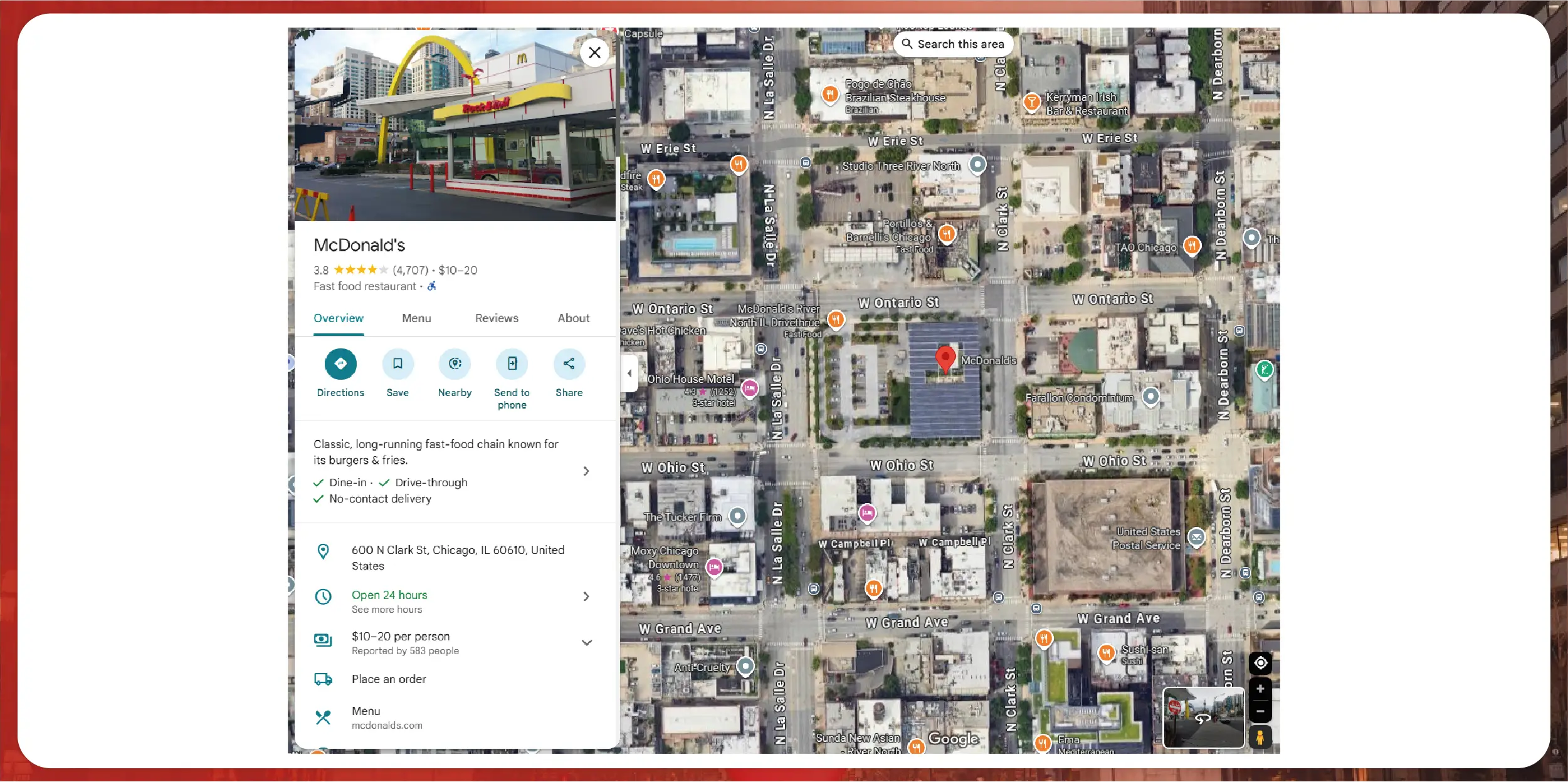The image size is (1568, 782).
Task: Click the Directions icon button
Action: [x=340, y=364]
